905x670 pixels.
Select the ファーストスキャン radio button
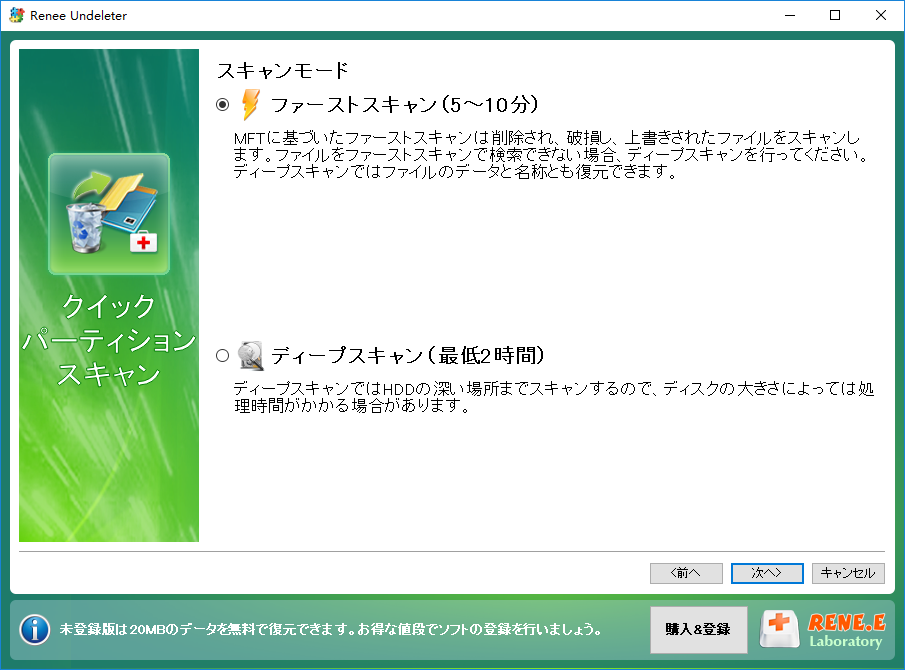click(x=222, y=104)
